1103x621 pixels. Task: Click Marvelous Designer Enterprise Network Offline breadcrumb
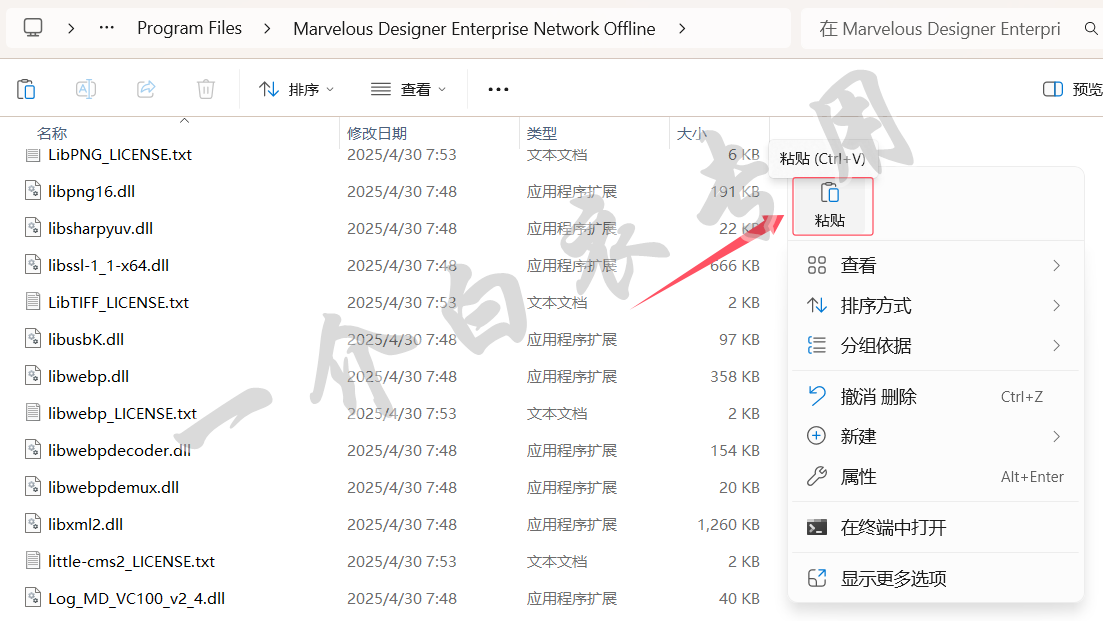[x=474, y=29]
